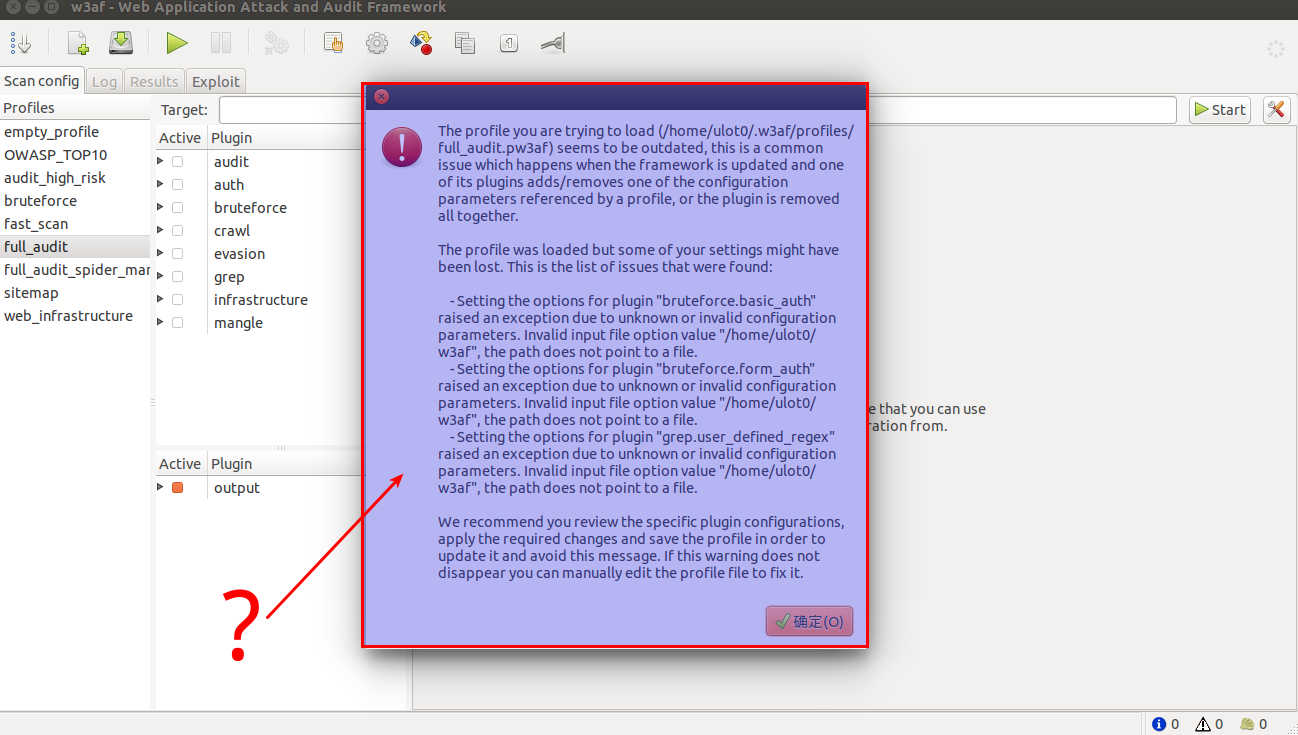Toggle the evasion plugin checkbox
1298x735 pixels.
(177, 254)
